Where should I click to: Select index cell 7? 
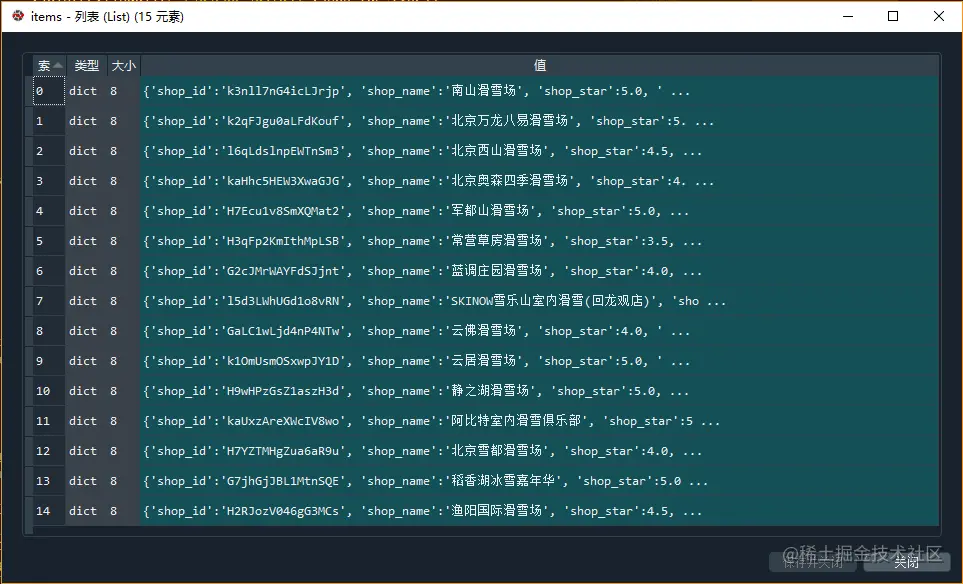pos(49,301)
